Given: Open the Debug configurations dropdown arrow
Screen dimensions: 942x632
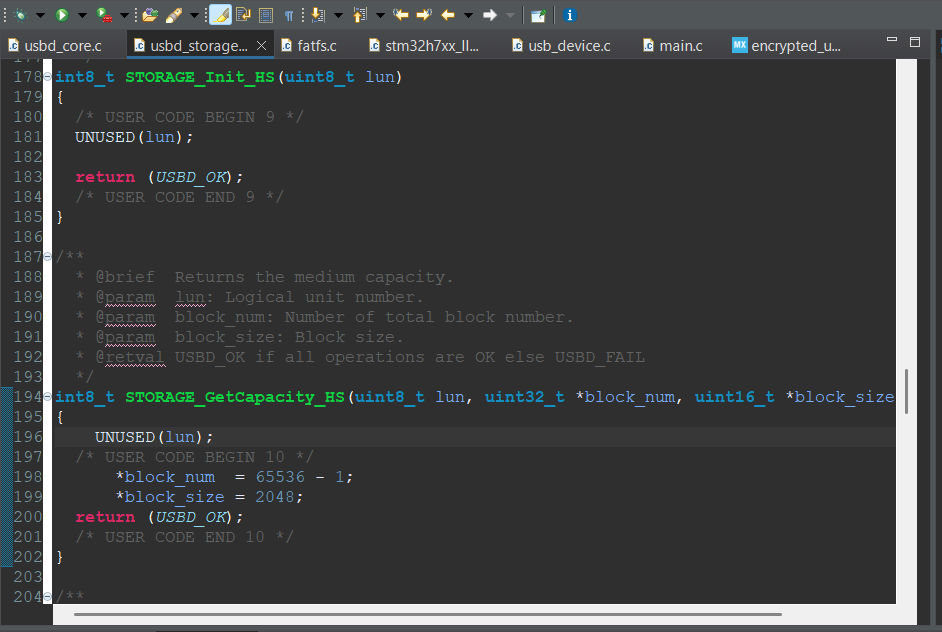Looking at the screenshot, I should click(x=40, y=15).
